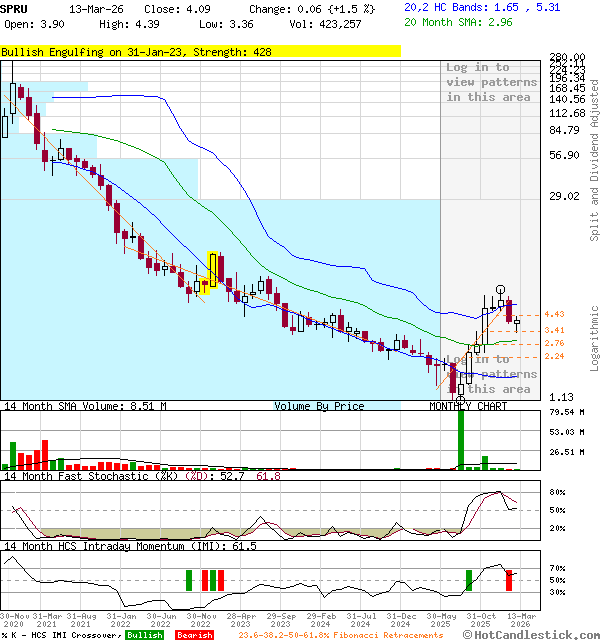The height and width of the screenshot is (640, 600).
Task: Click the 20 Month SMA label
Action: (x=456, y=21)
